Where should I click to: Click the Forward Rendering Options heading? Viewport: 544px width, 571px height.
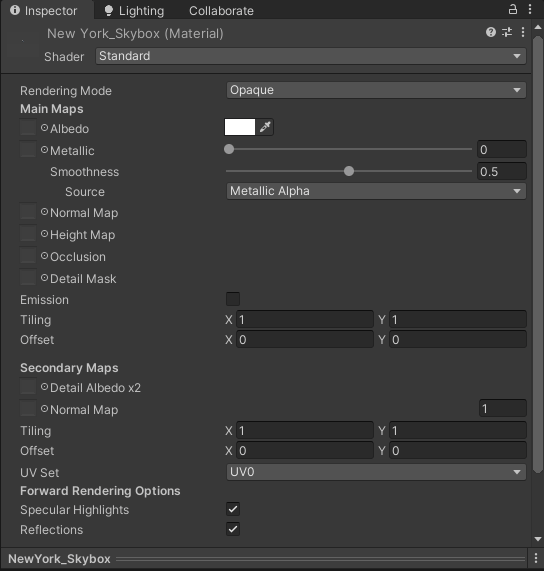[100, 491]
